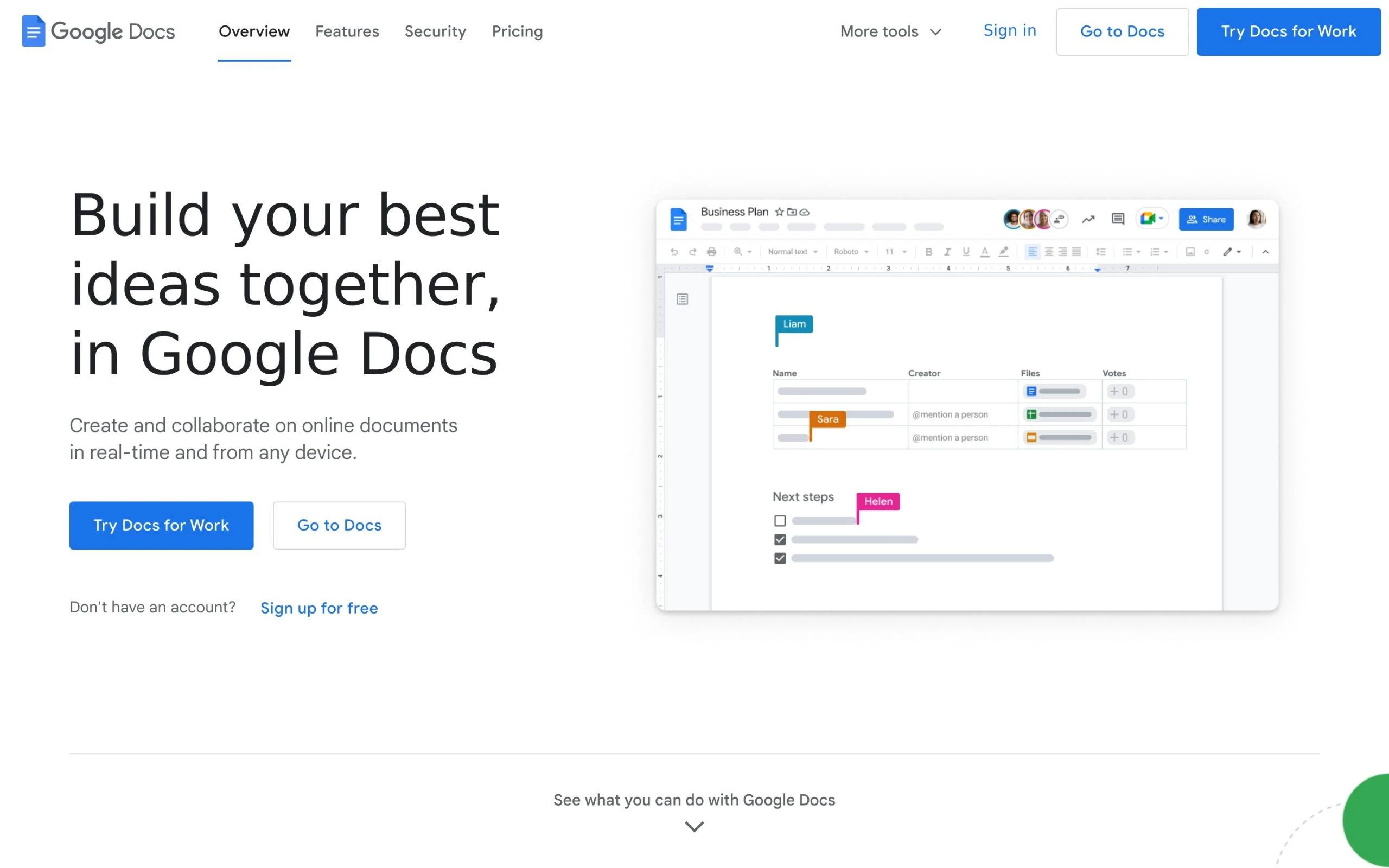Click the Liam cursor flag
This screenshot has width=1389, height=868.
click(x=794, y=324)
